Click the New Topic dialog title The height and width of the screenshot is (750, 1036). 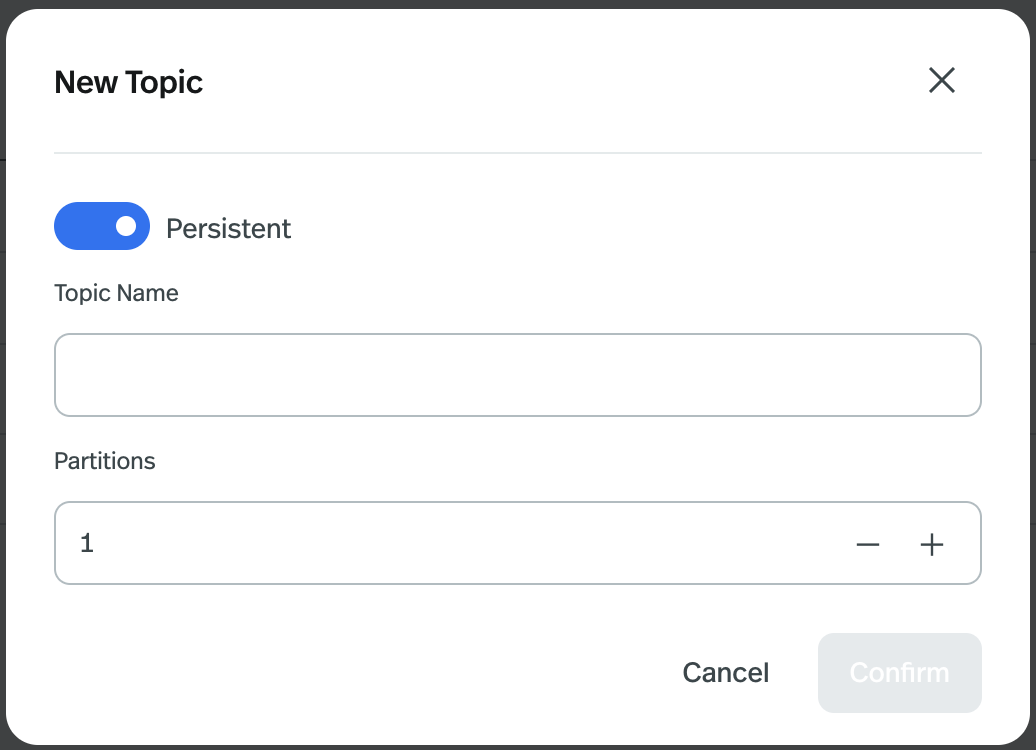(x=129, y=83)
